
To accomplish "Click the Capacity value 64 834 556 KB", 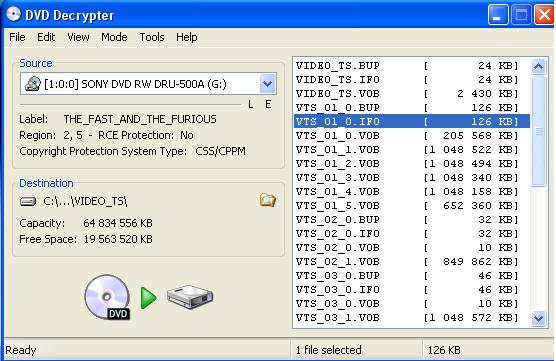I will point(118,223).
